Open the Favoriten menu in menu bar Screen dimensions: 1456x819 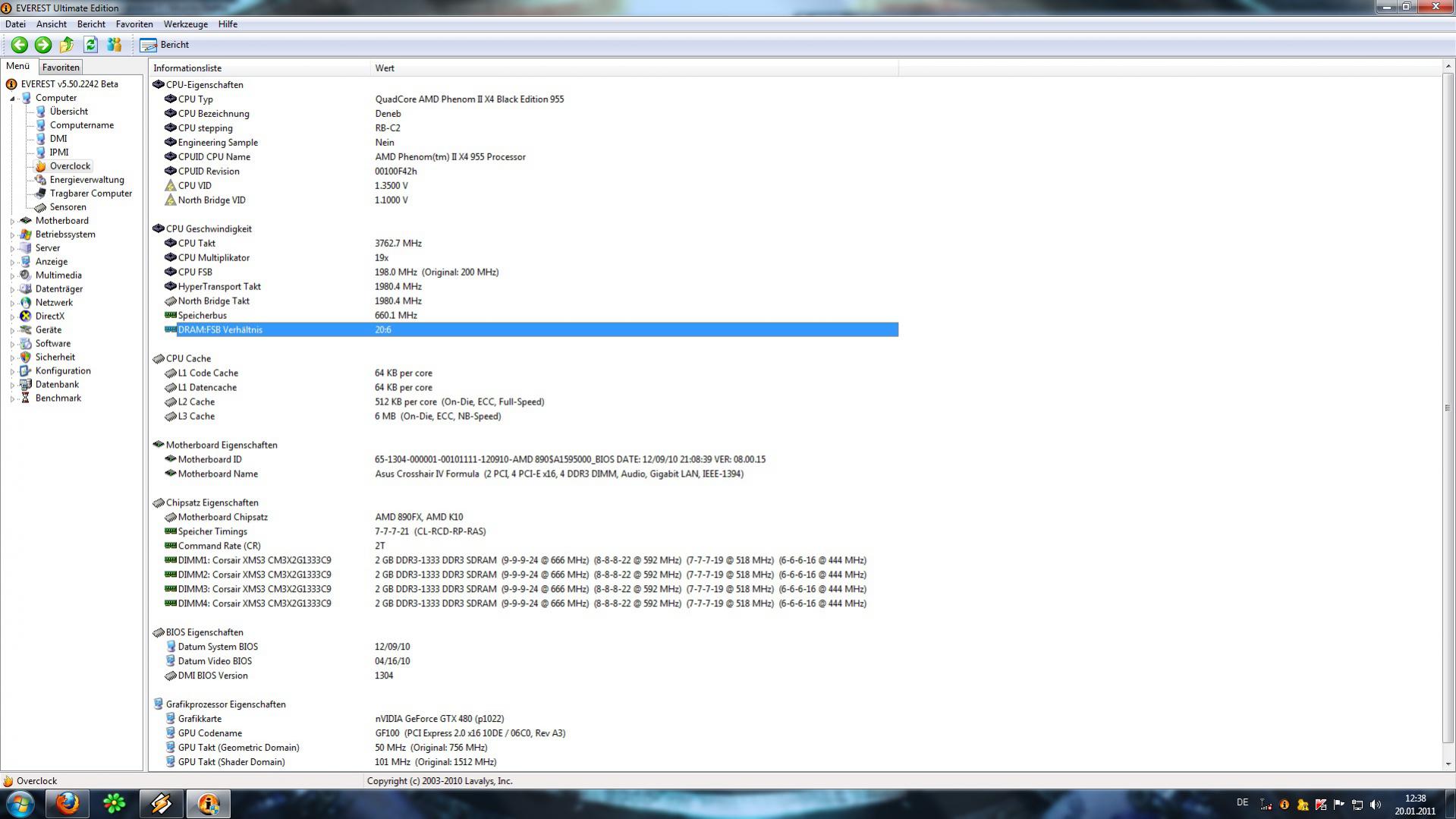[134, 24]
